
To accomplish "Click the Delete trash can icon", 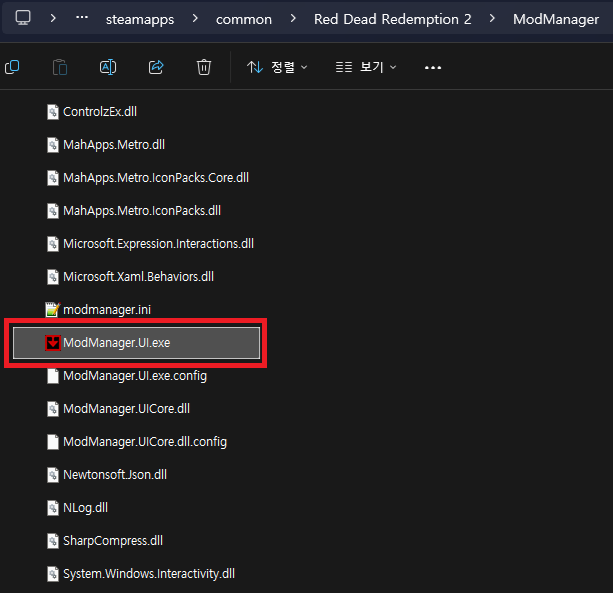I will [x=204, y=67].
